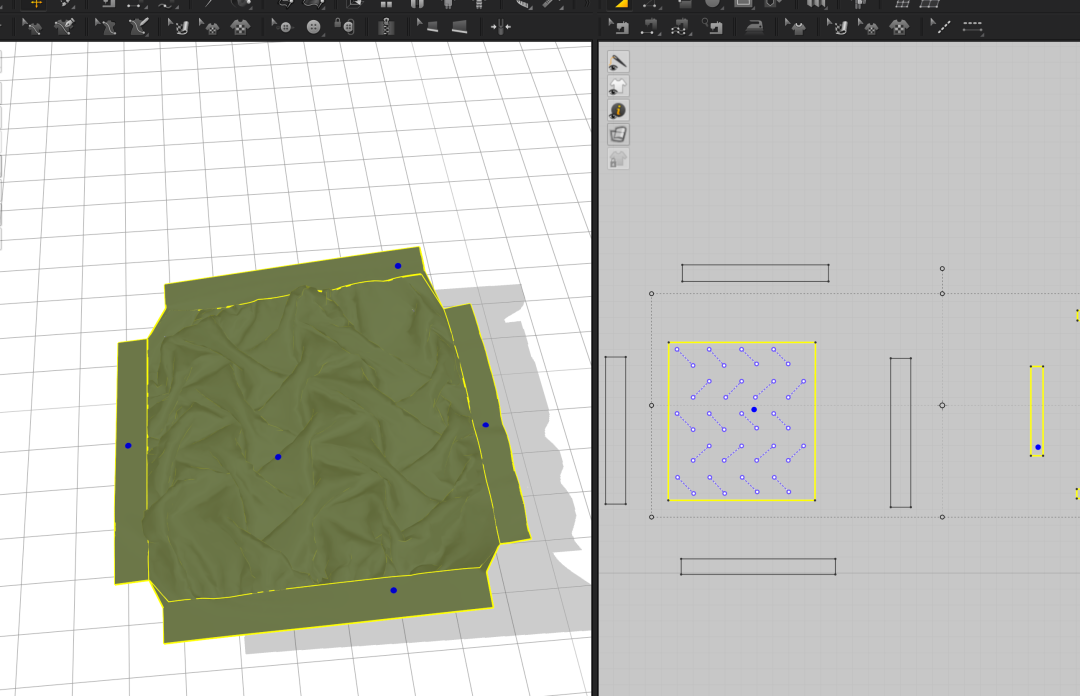Click the rotation handle above the selection box
This screenshot has height=696, width=1080.
(x=942, y=269)
